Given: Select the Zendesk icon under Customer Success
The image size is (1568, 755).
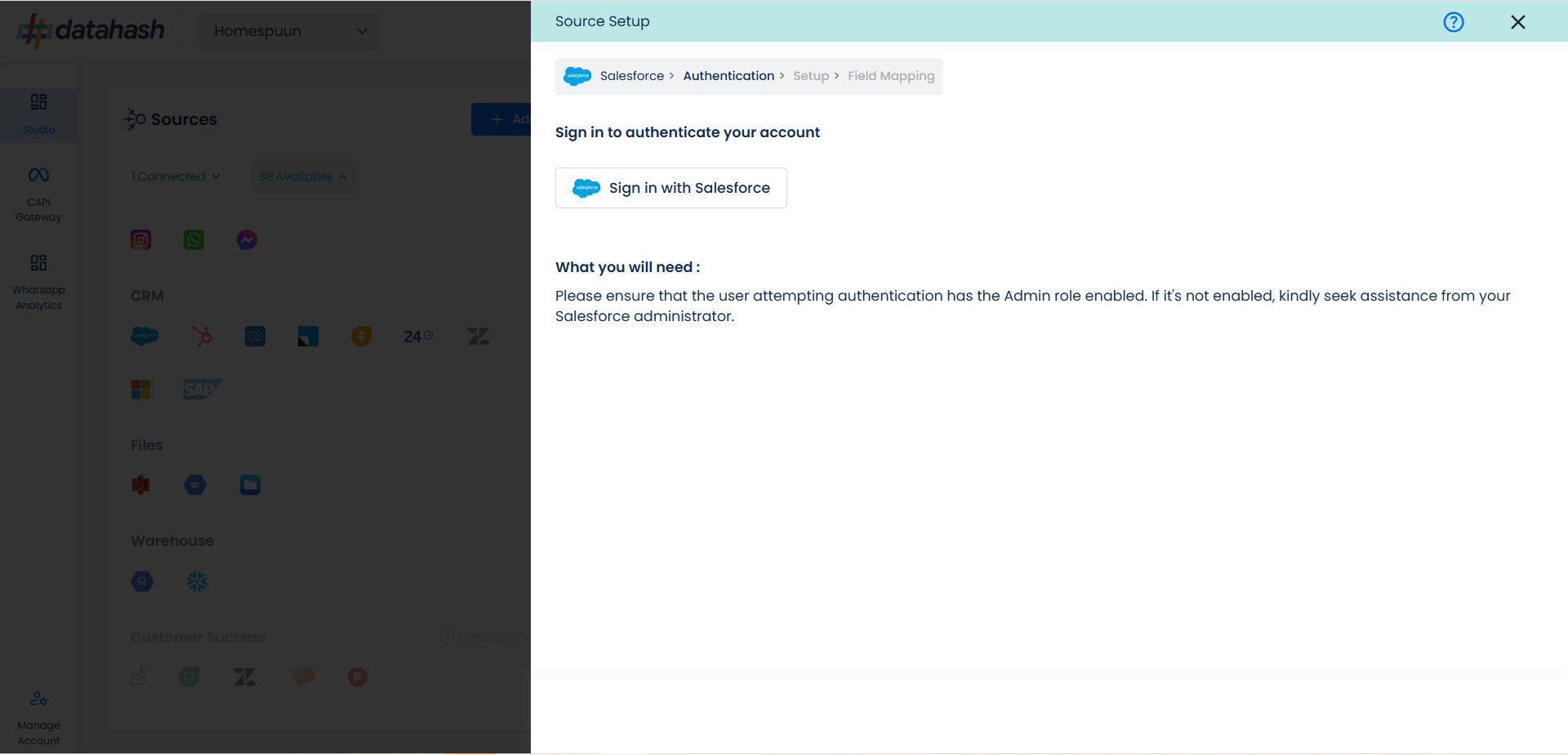Looking at the screenshot, I should [x=245, y=677].
